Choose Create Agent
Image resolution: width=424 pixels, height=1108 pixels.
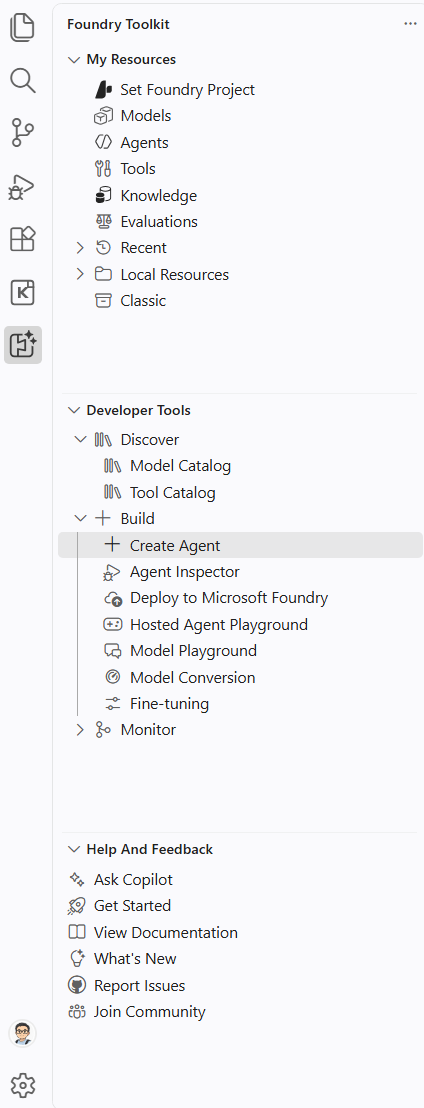[240, 545]
